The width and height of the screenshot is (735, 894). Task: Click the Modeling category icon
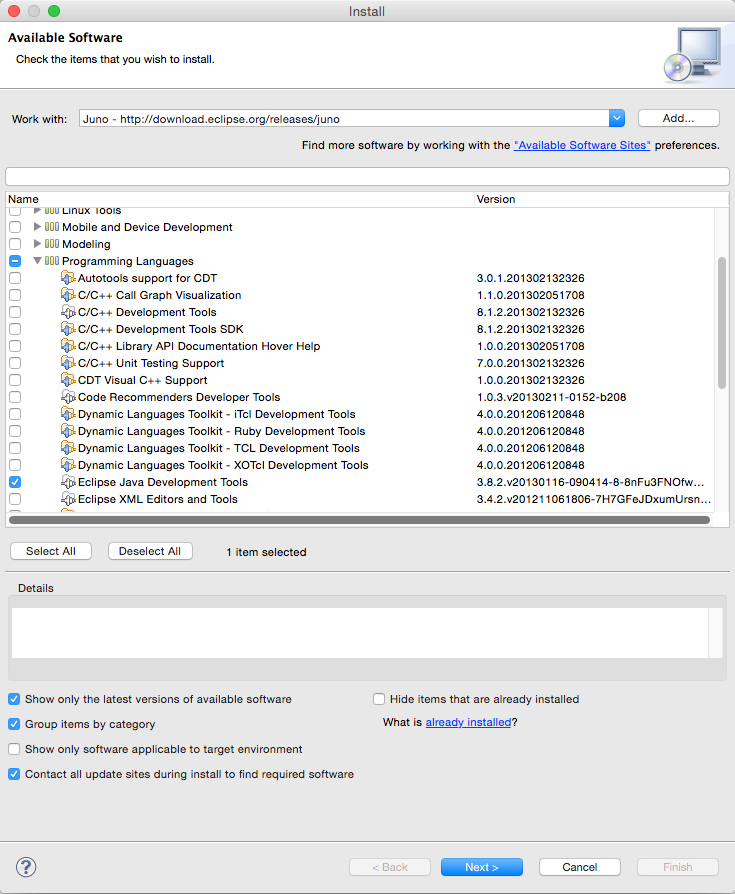(52, 244)
